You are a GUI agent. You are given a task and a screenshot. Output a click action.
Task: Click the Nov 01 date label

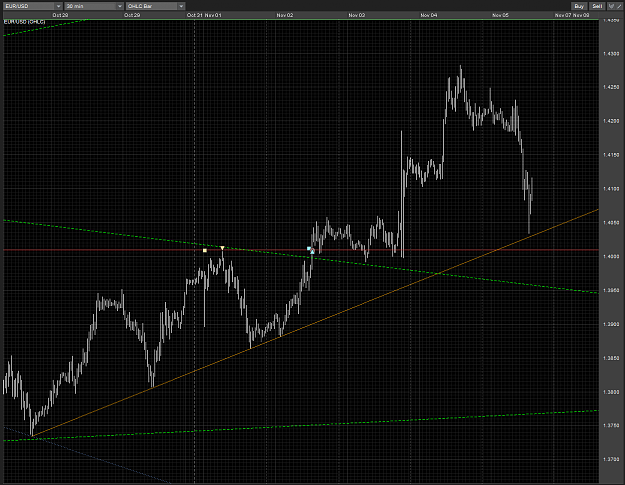click(x=213, y=15)
